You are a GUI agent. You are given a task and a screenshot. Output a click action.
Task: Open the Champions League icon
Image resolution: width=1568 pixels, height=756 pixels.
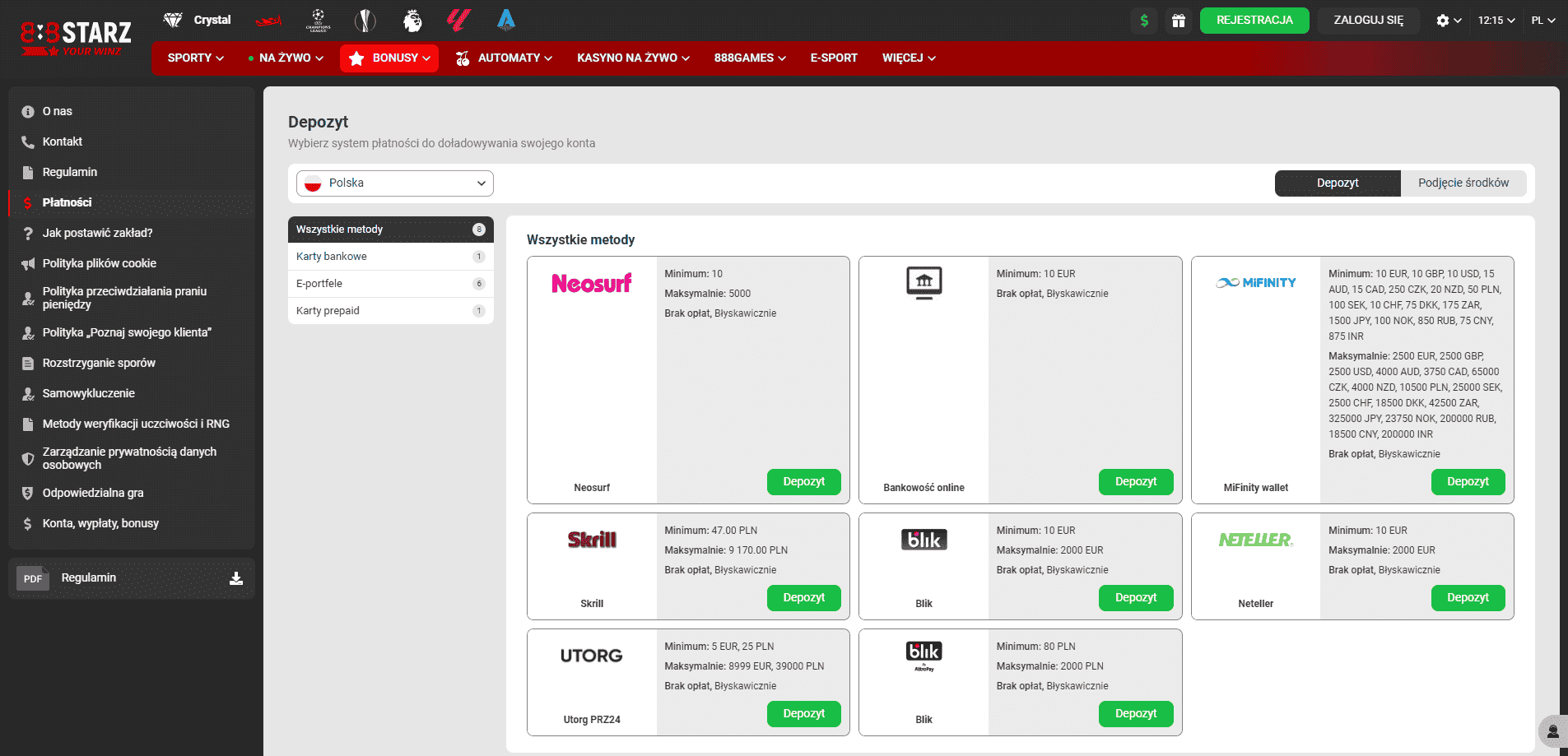[x=319, y=20]
